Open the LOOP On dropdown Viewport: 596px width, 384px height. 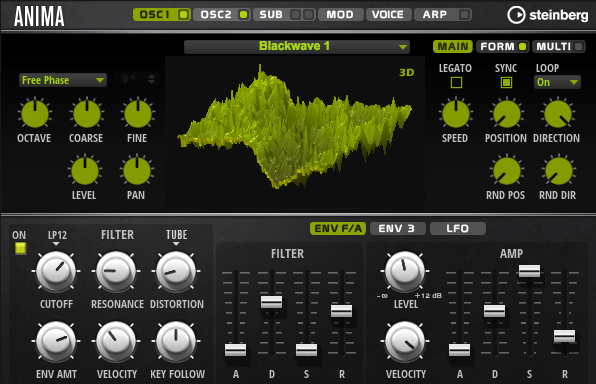557,82
